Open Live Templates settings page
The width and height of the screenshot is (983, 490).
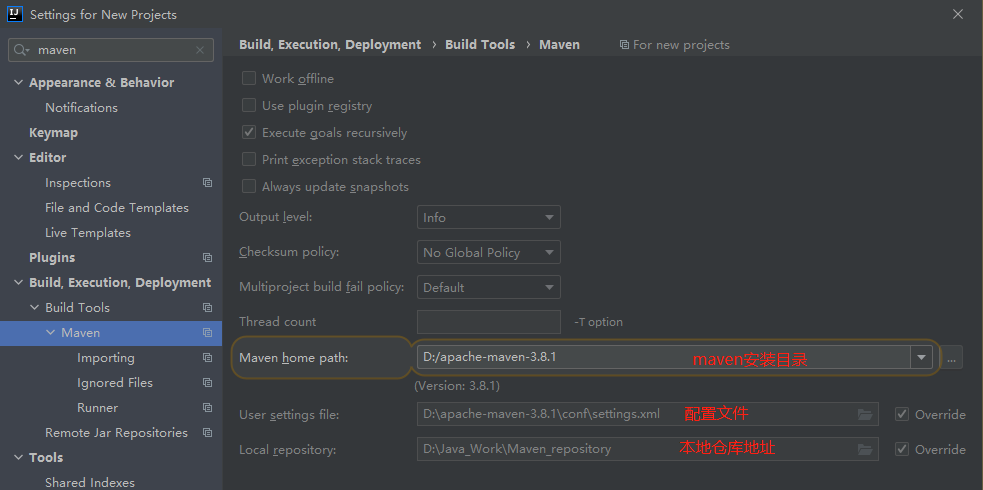point(88,232)
